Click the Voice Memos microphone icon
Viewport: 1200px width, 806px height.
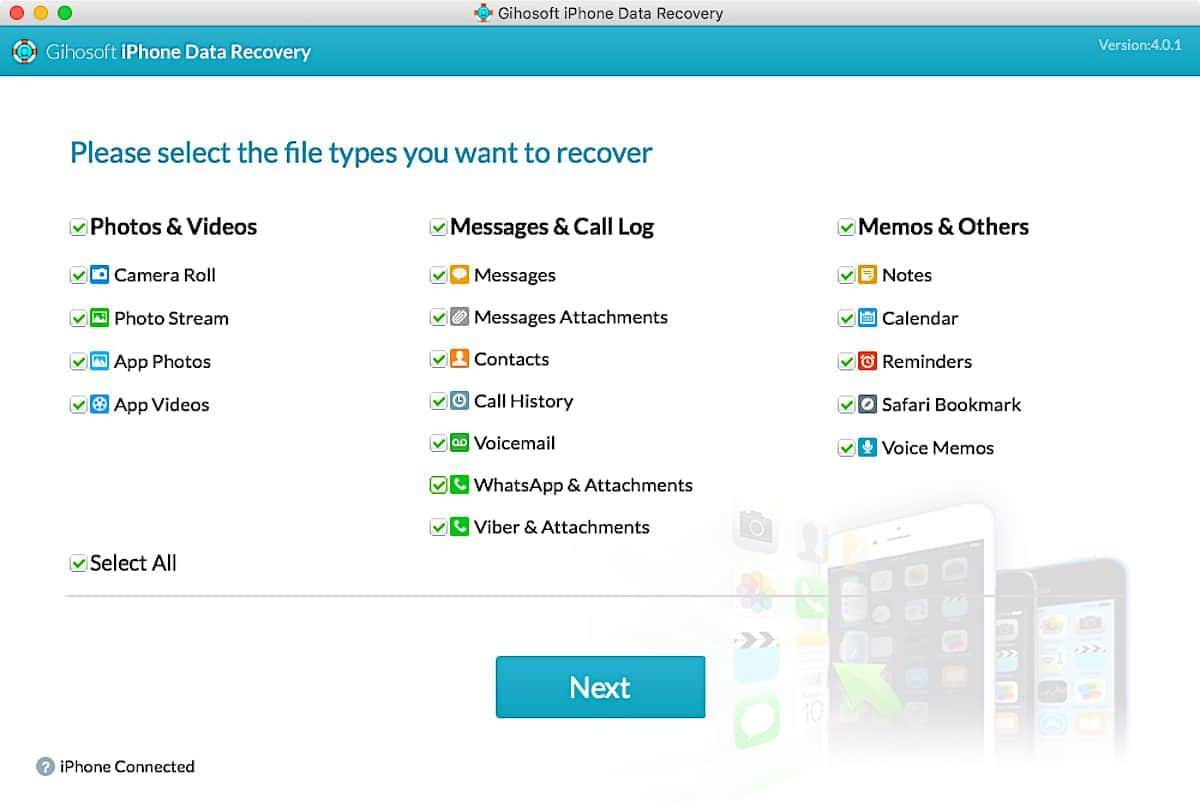[x=867, y=447]
